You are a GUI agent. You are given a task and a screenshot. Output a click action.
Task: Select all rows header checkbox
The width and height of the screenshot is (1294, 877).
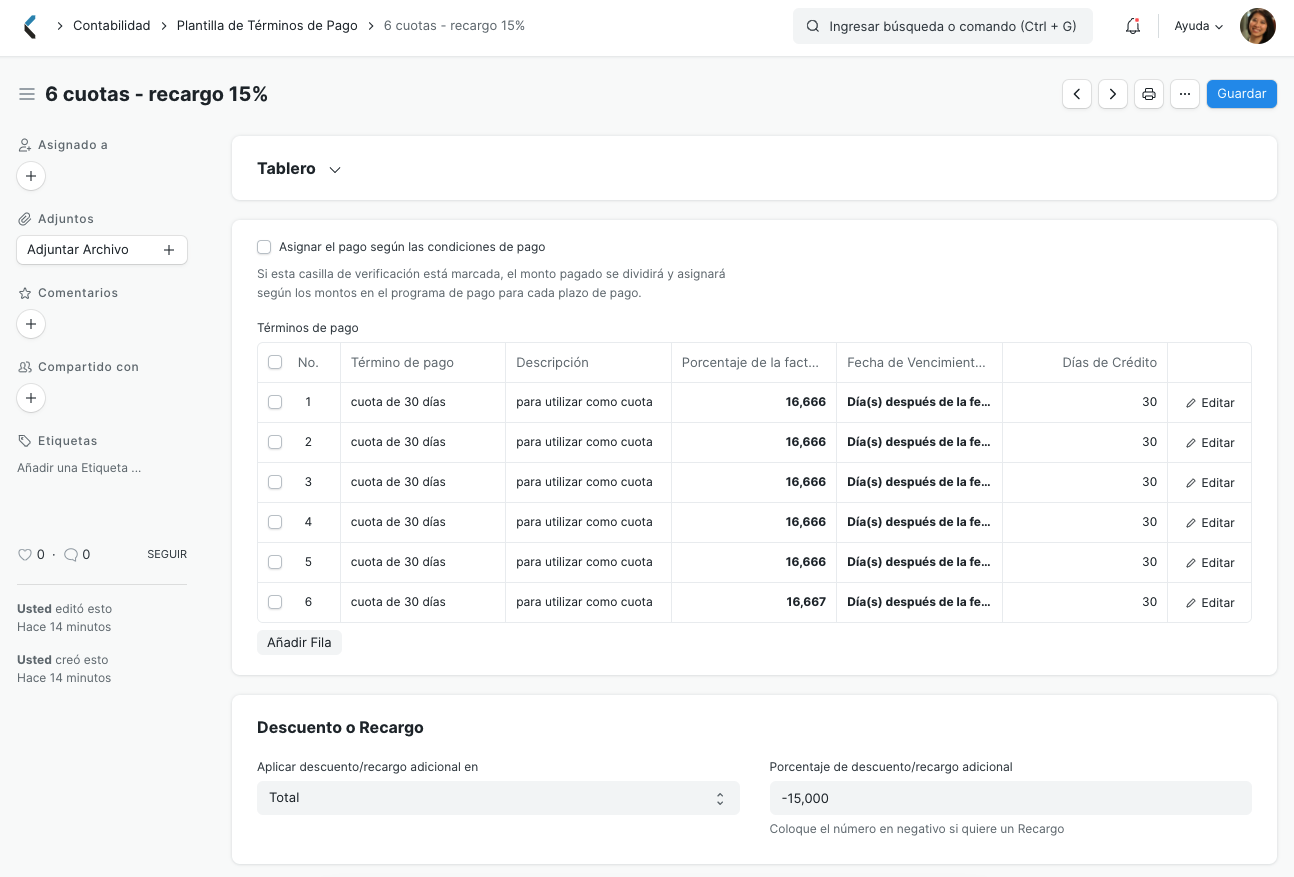[275, 362]
